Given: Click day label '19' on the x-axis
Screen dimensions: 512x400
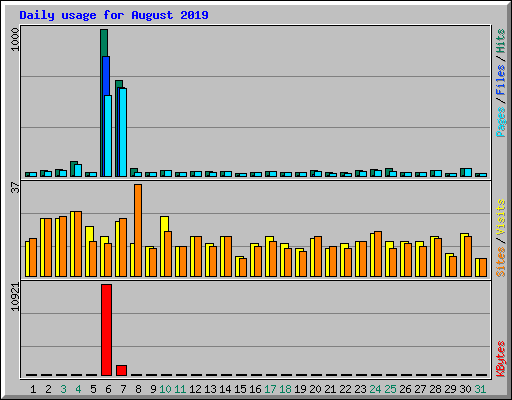Looking at the screenshot, I should [300, 389].
